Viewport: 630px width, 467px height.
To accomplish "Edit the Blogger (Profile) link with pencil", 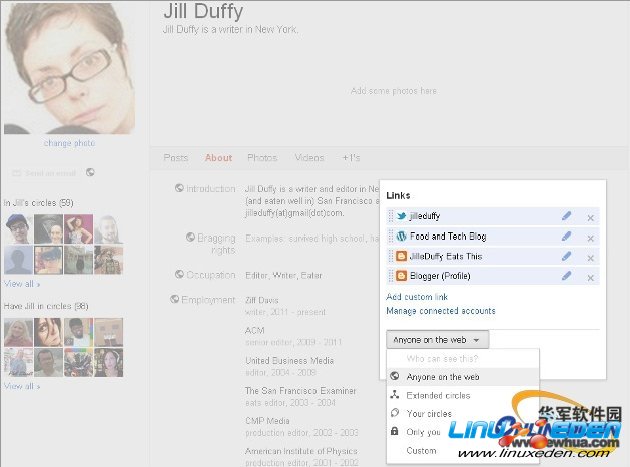I will (x=566, y=276).
